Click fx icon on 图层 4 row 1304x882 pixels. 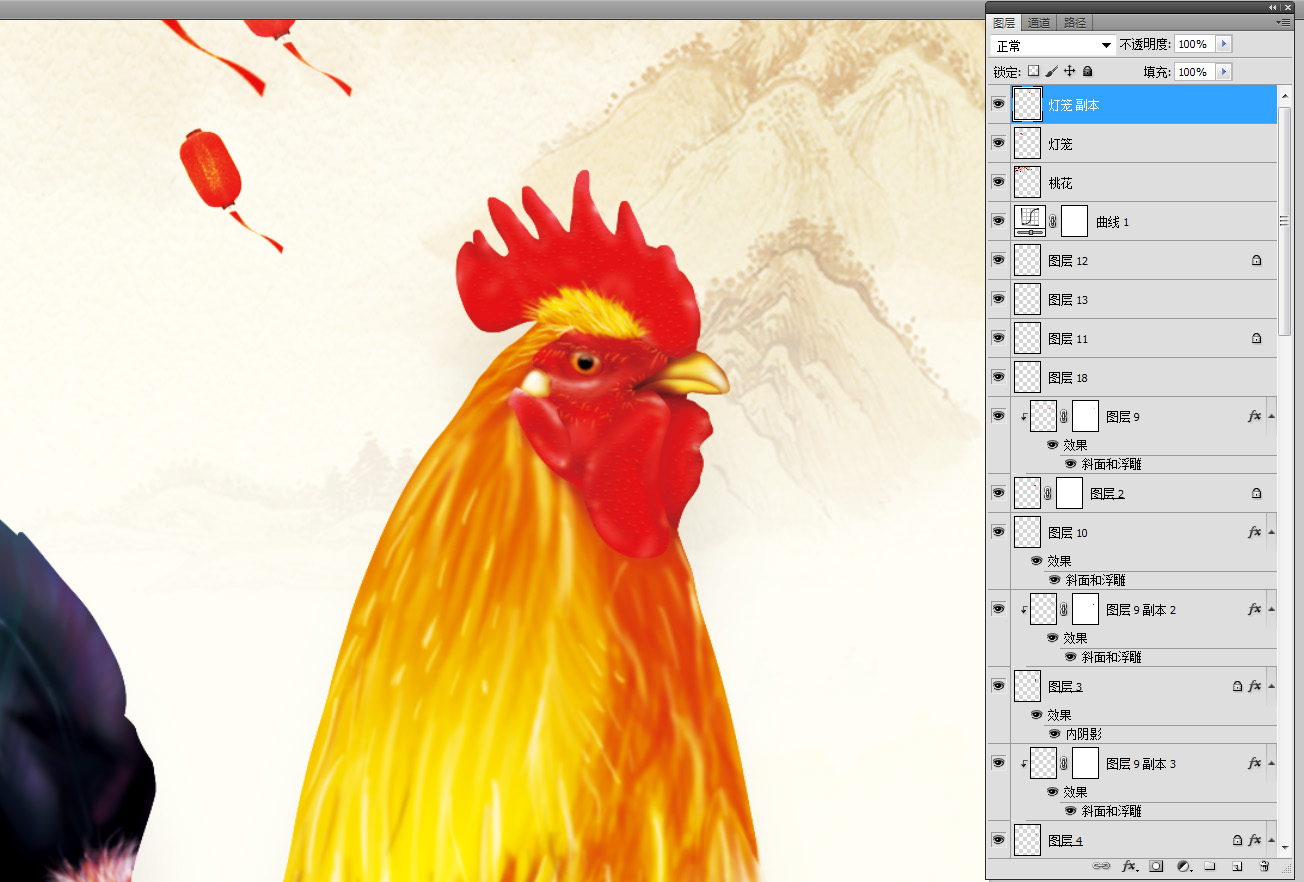pyautogui.click(x=1255, y=840)
